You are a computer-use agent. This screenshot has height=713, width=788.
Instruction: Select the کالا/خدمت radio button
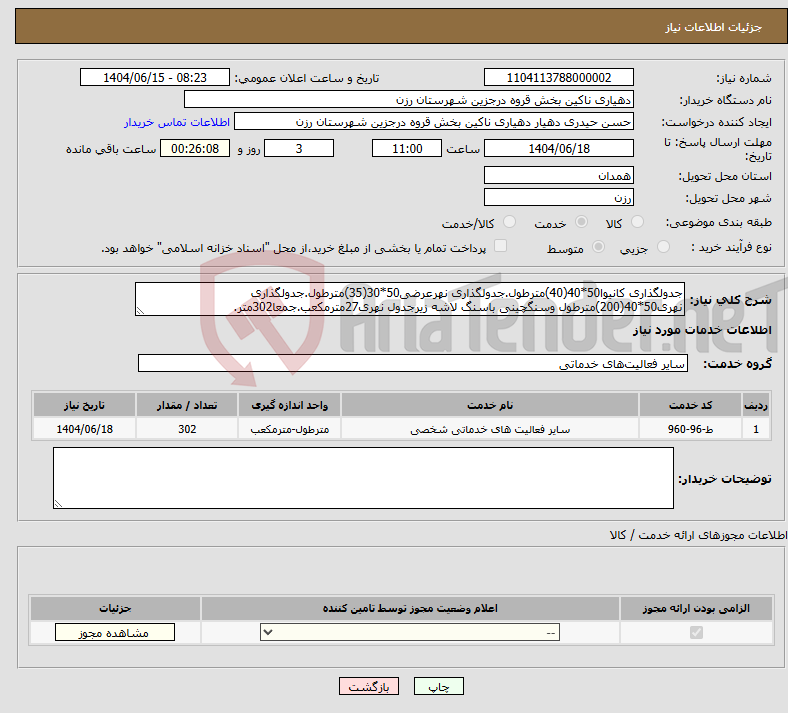(510, 222)
